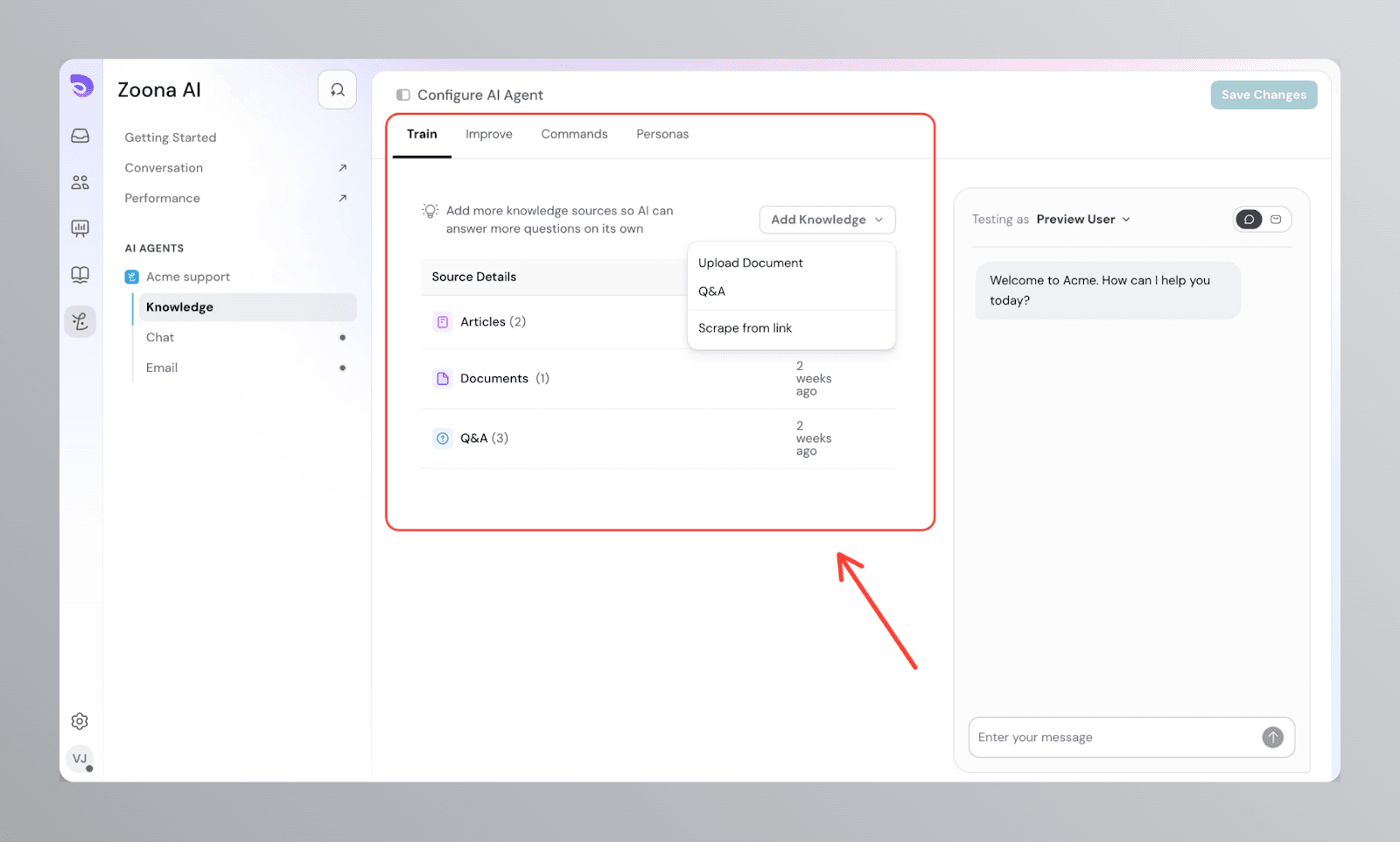Open the contacts people icon
The image size is (1400, 842).
[x=80, y=182]
